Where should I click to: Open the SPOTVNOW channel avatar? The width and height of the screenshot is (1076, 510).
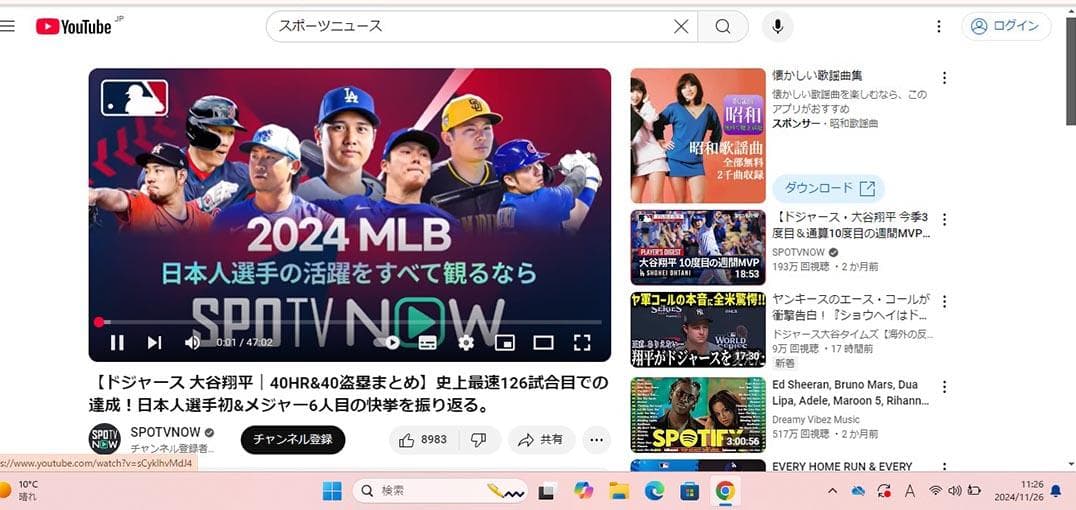pos(104,439)
